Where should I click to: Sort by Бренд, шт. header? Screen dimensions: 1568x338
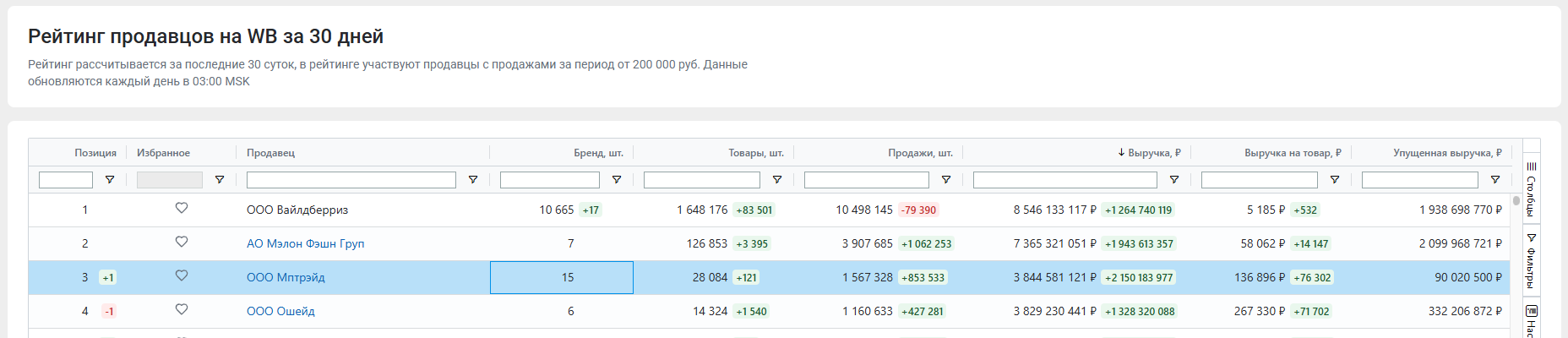(598, 153)
